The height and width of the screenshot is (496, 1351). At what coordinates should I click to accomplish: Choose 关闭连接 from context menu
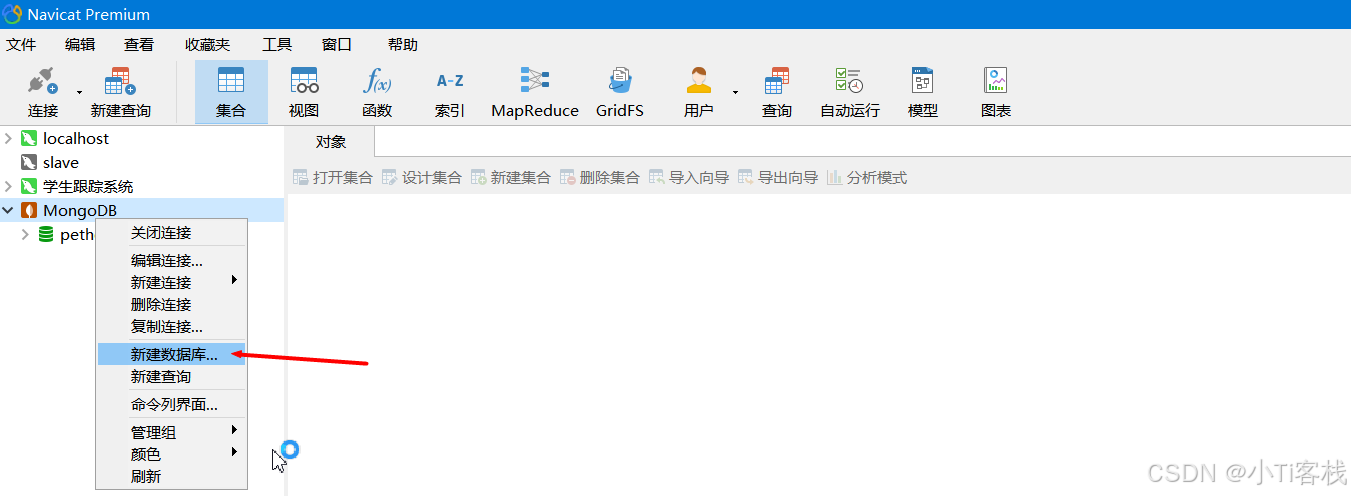click(x=171, y=232)
